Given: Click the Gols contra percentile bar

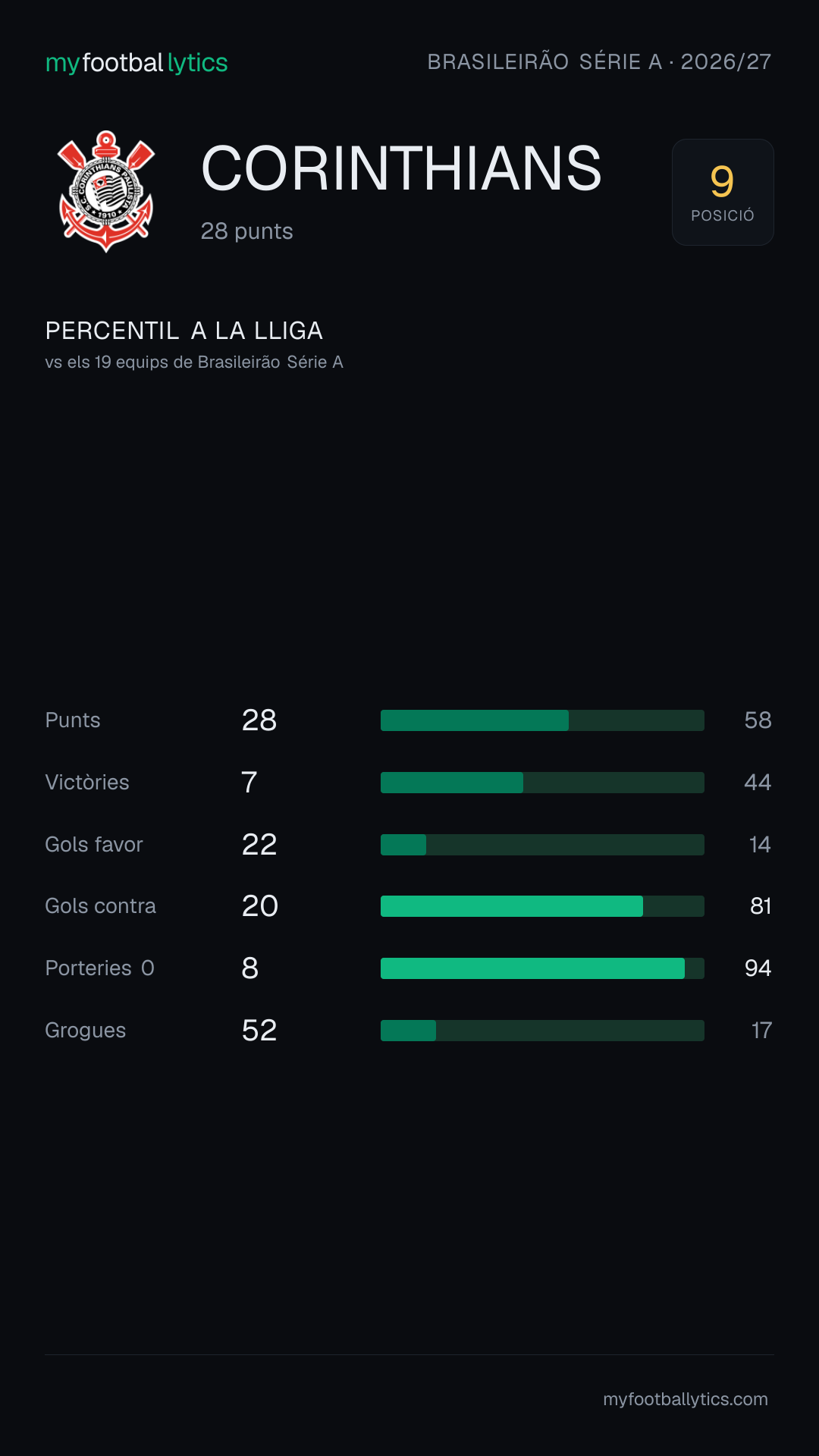Looking at the screenshot, I should pos(542,906).
